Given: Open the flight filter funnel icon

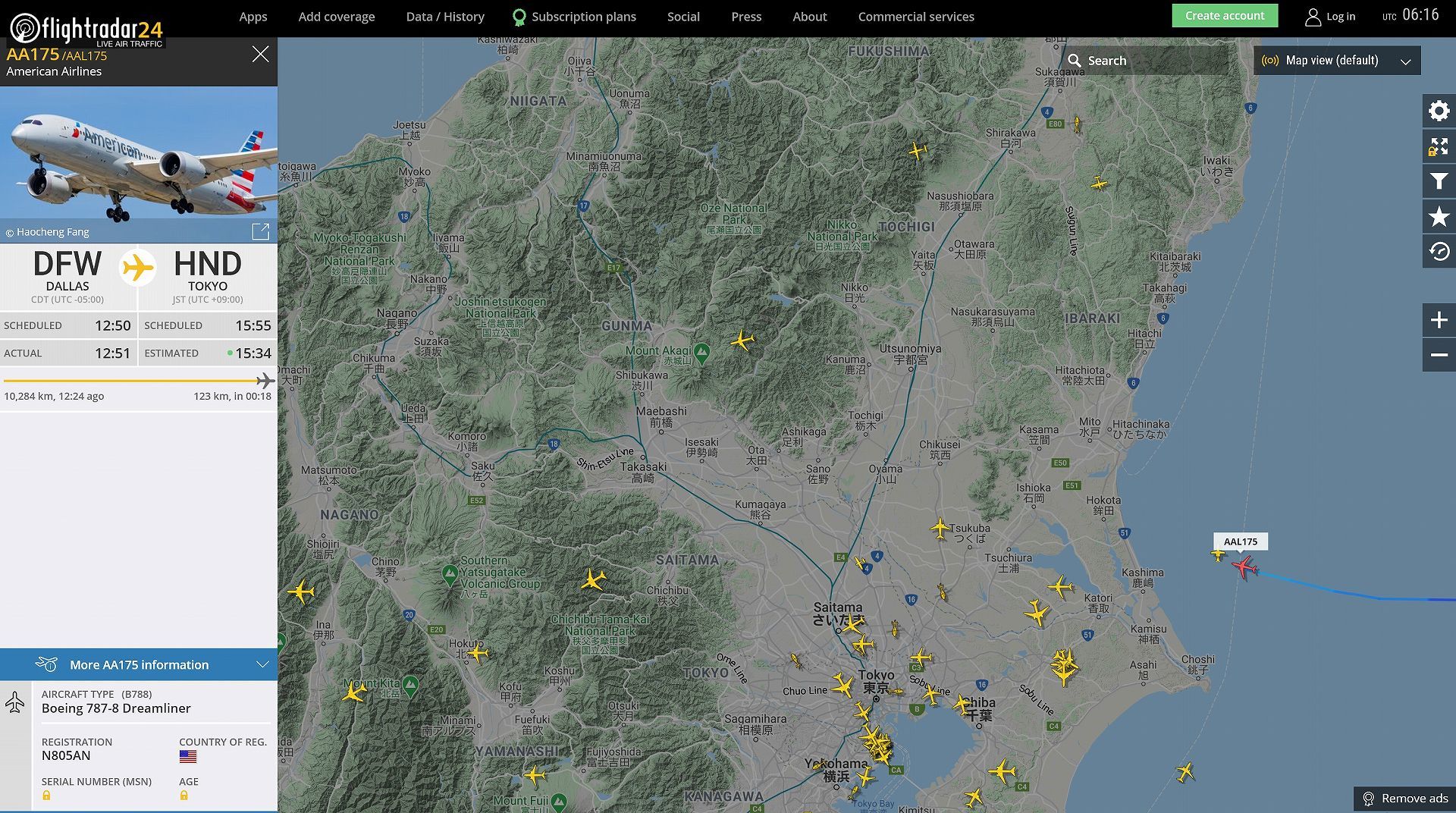Looking at the screenshot, I should pos(1439,182).
